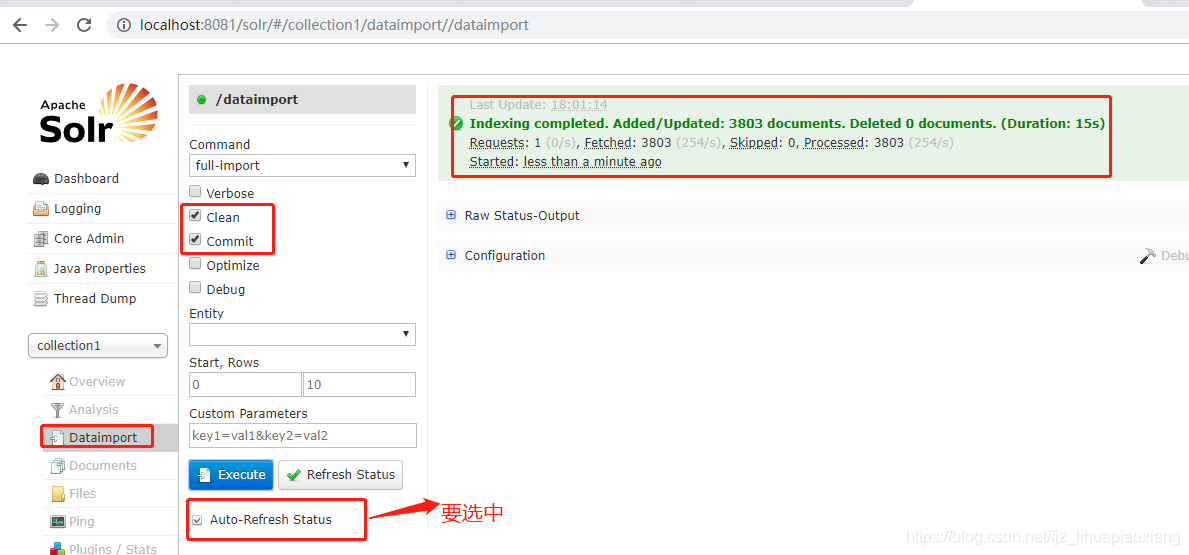
Task: Click the browser back arrow
Action: point(20,25)
